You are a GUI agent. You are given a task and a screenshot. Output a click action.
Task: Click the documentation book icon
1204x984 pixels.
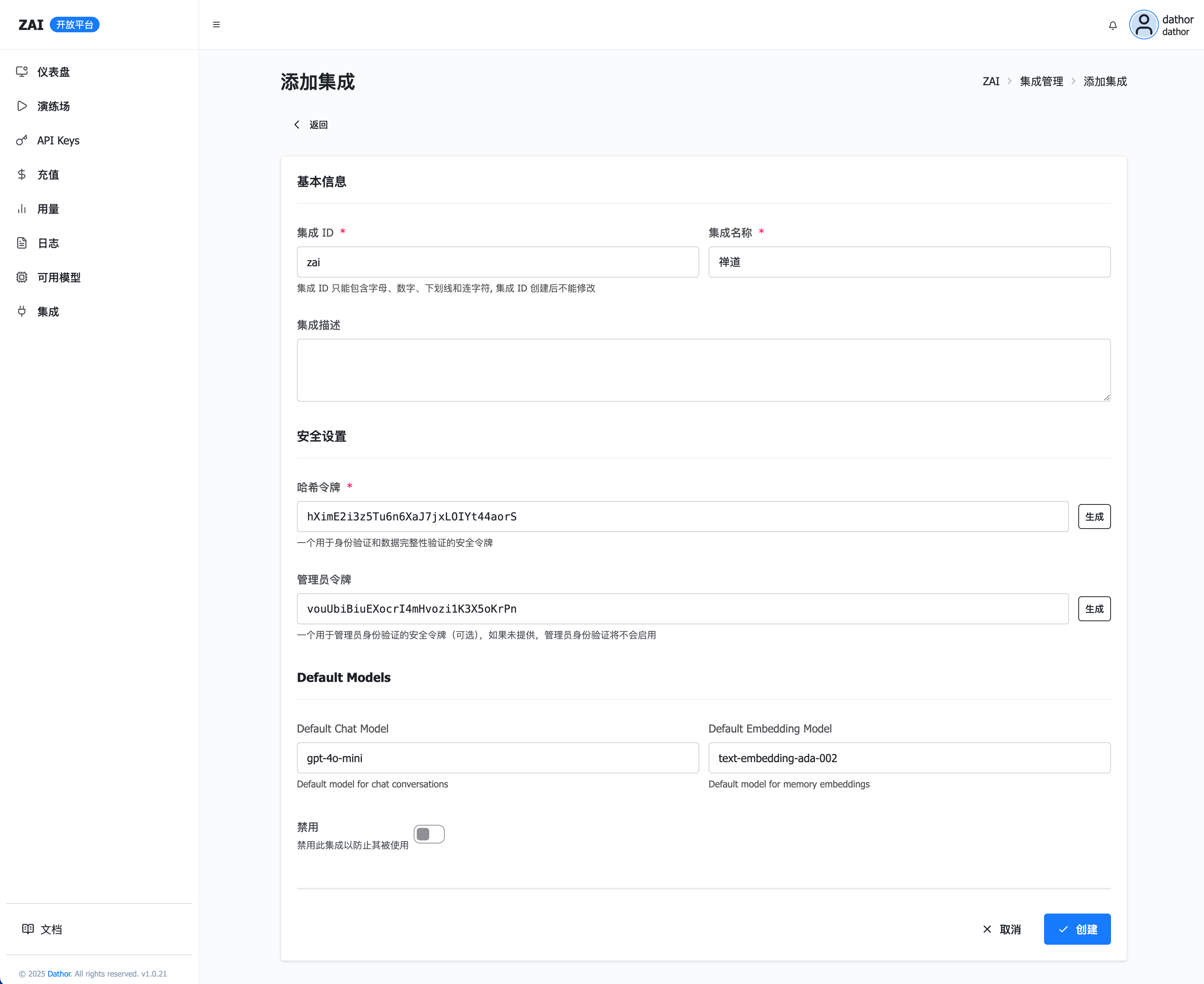tap(28, 928)
